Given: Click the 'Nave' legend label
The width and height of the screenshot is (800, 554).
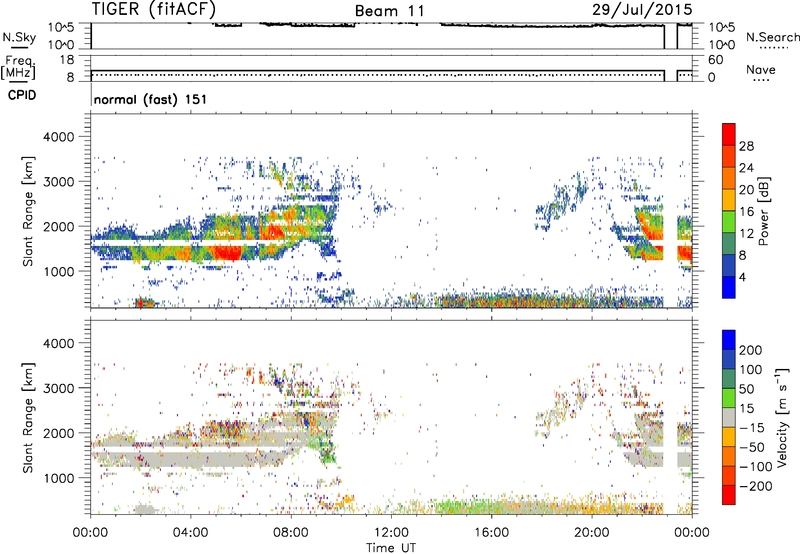Looking at the screenshot, I should tap(761, 70).
